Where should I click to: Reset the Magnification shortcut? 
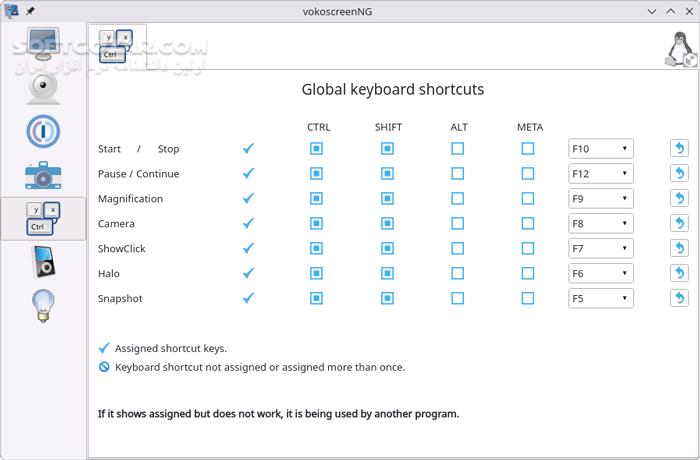coord(679,198)
